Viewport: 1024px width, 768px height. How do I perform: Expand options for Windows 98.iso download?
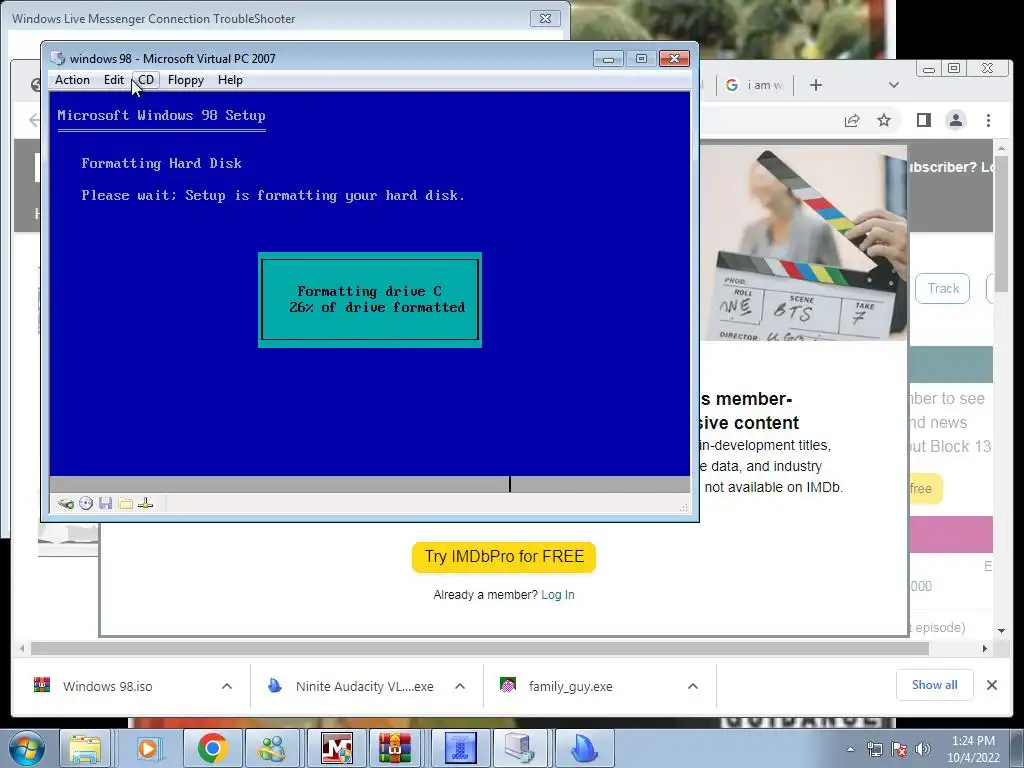click(x=227, y=686)
